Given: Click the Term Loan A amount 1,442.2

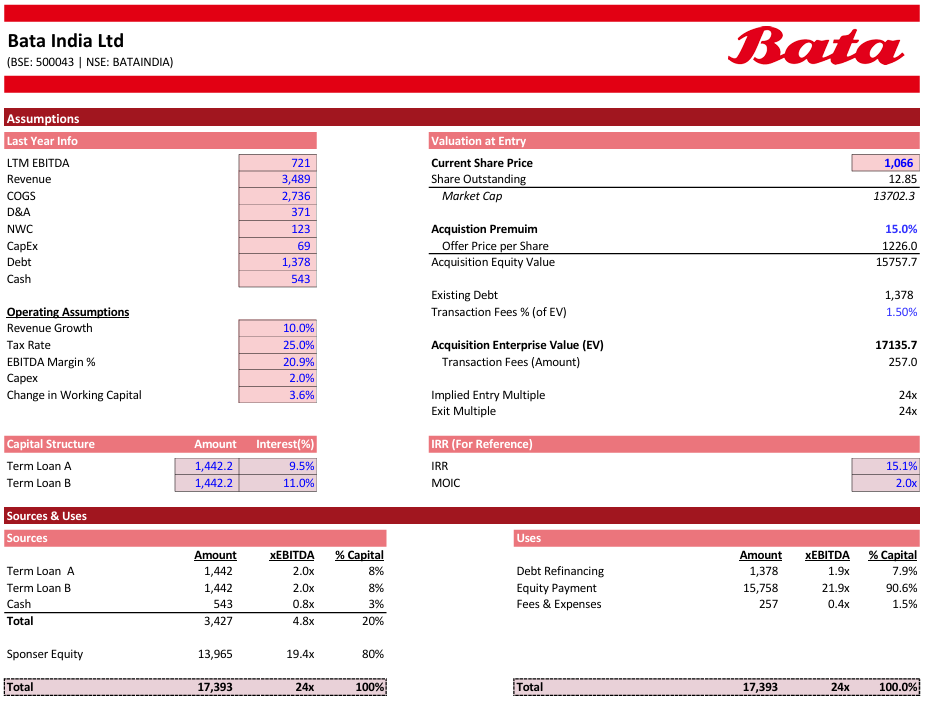Looking at the screenshot, I should [207, 466].
